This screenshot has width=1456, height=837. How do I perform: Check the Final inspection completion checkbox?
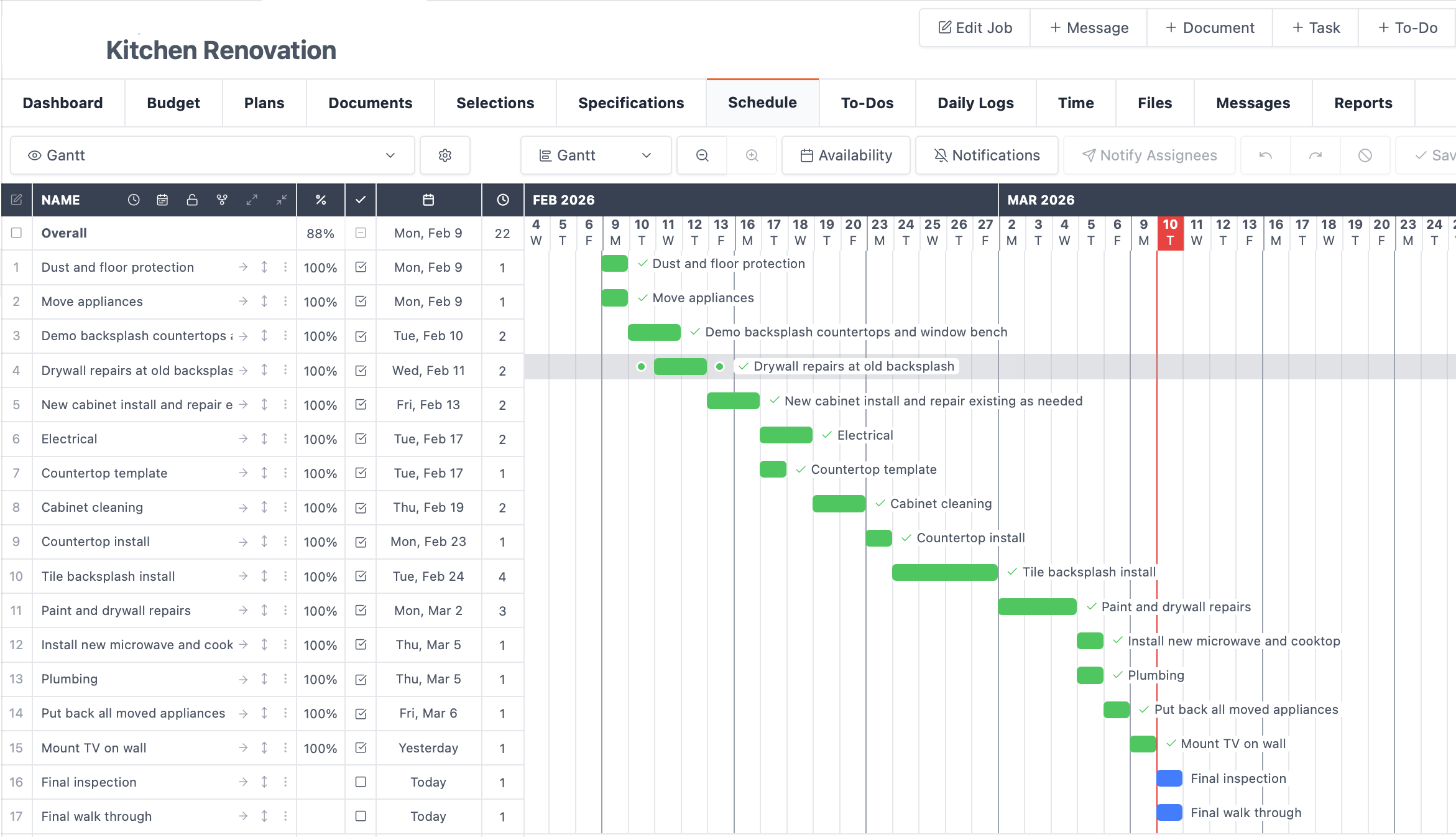tap(361, 782)
